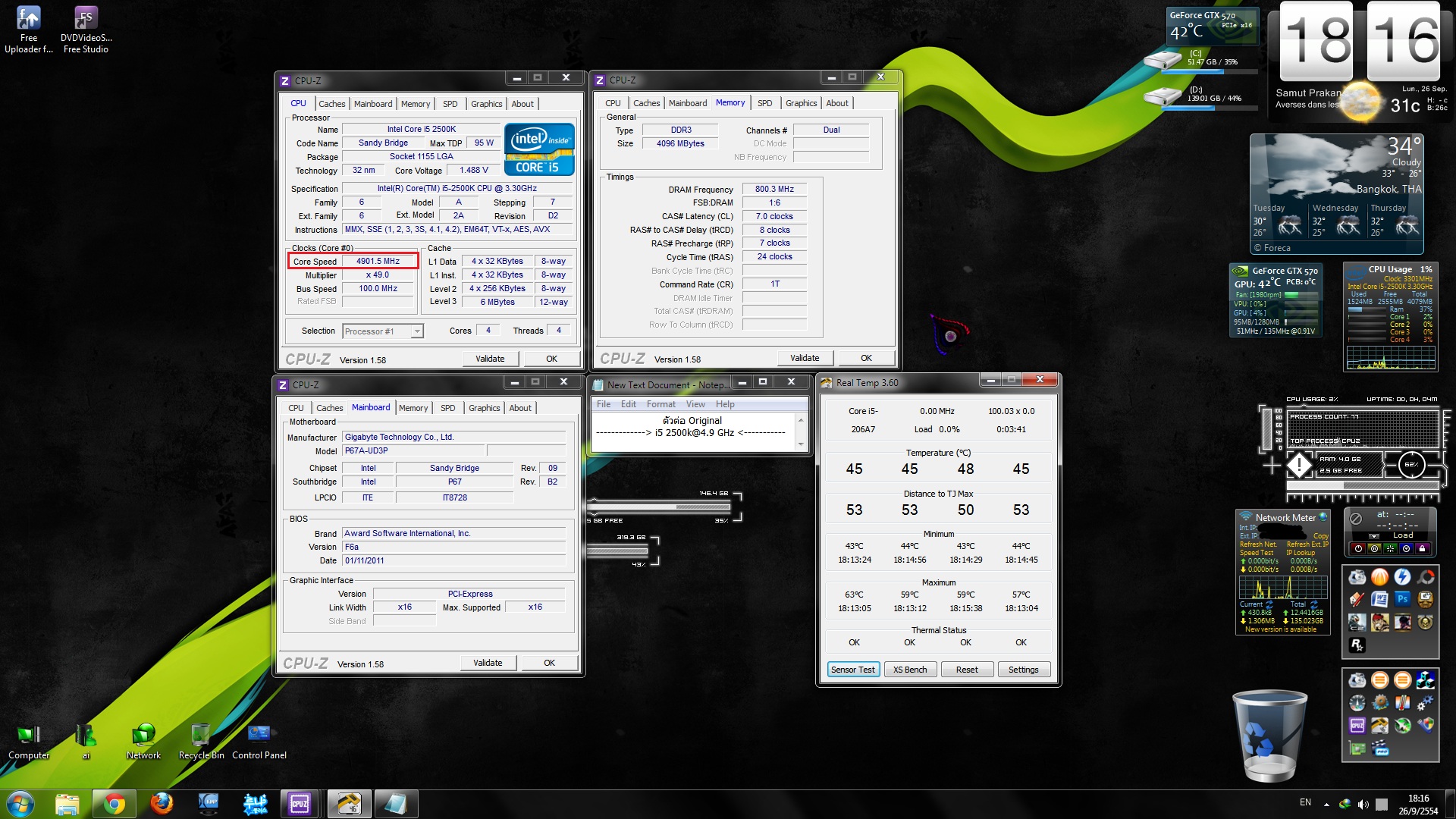
Task: Open the Format menu in Notepad
Action: [661, 404]
